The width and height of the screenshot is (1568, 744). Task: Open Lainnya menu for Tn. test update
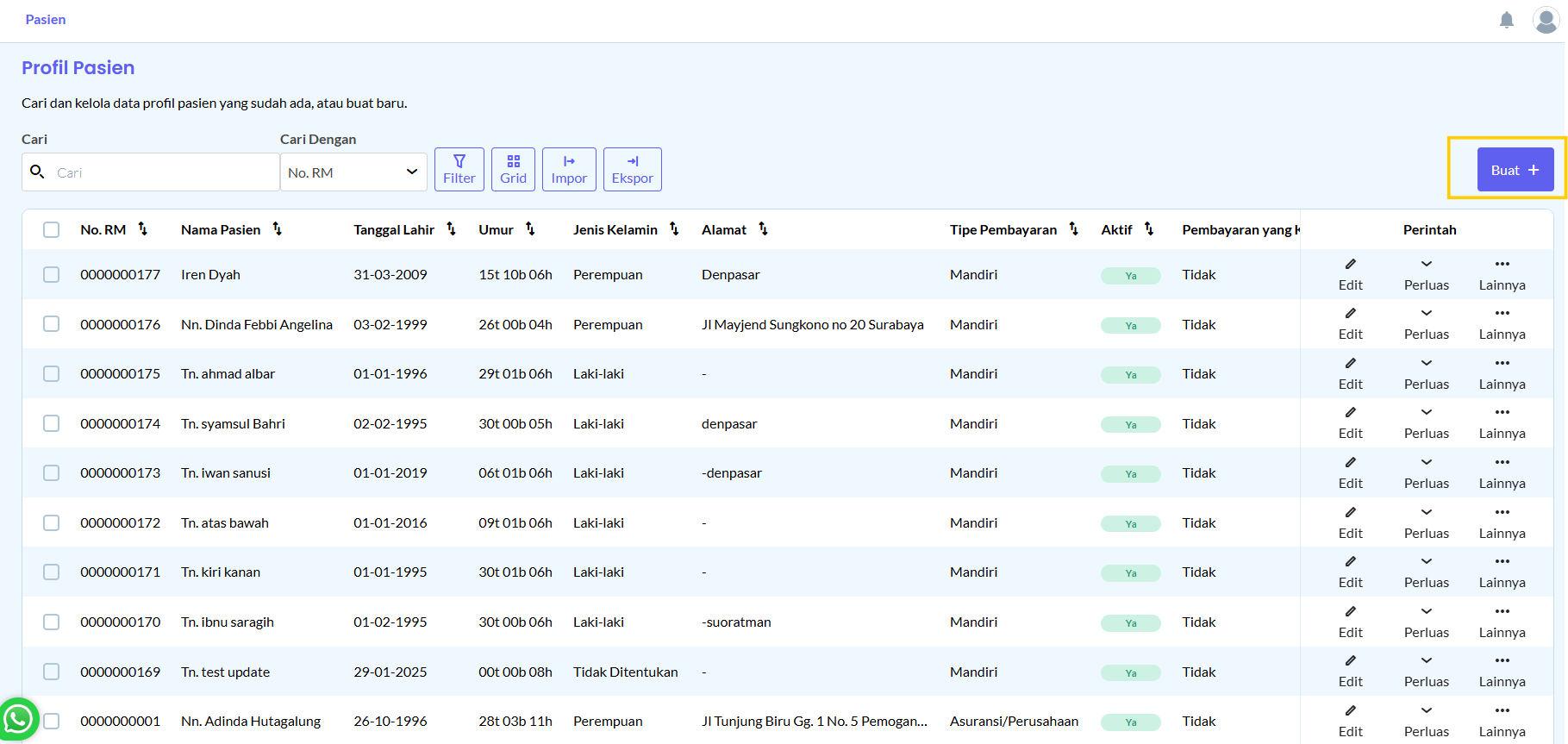(x=1502, y=672)
